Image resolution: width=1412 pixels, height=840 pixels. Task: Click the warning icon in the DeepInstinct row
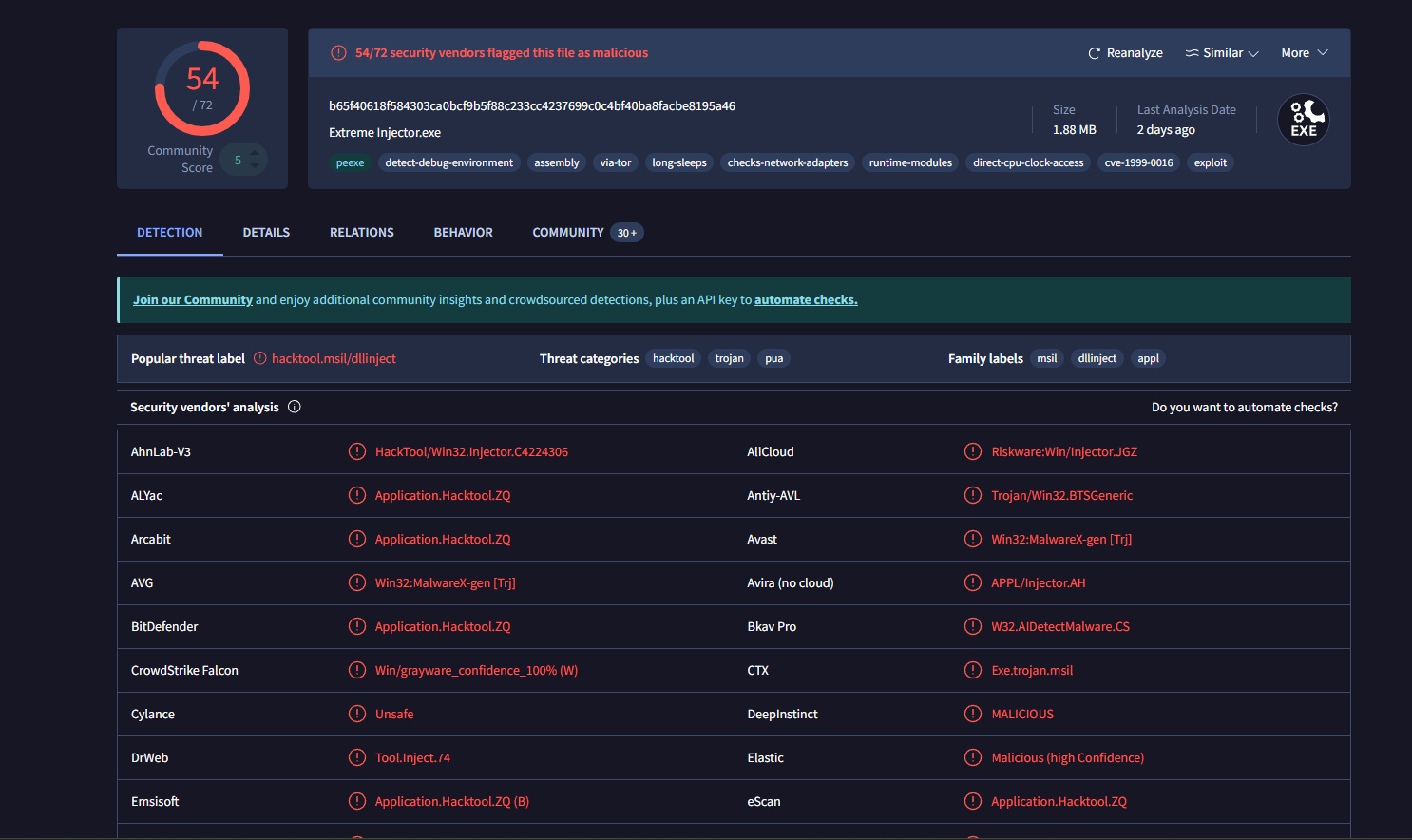tap(973, 715)
